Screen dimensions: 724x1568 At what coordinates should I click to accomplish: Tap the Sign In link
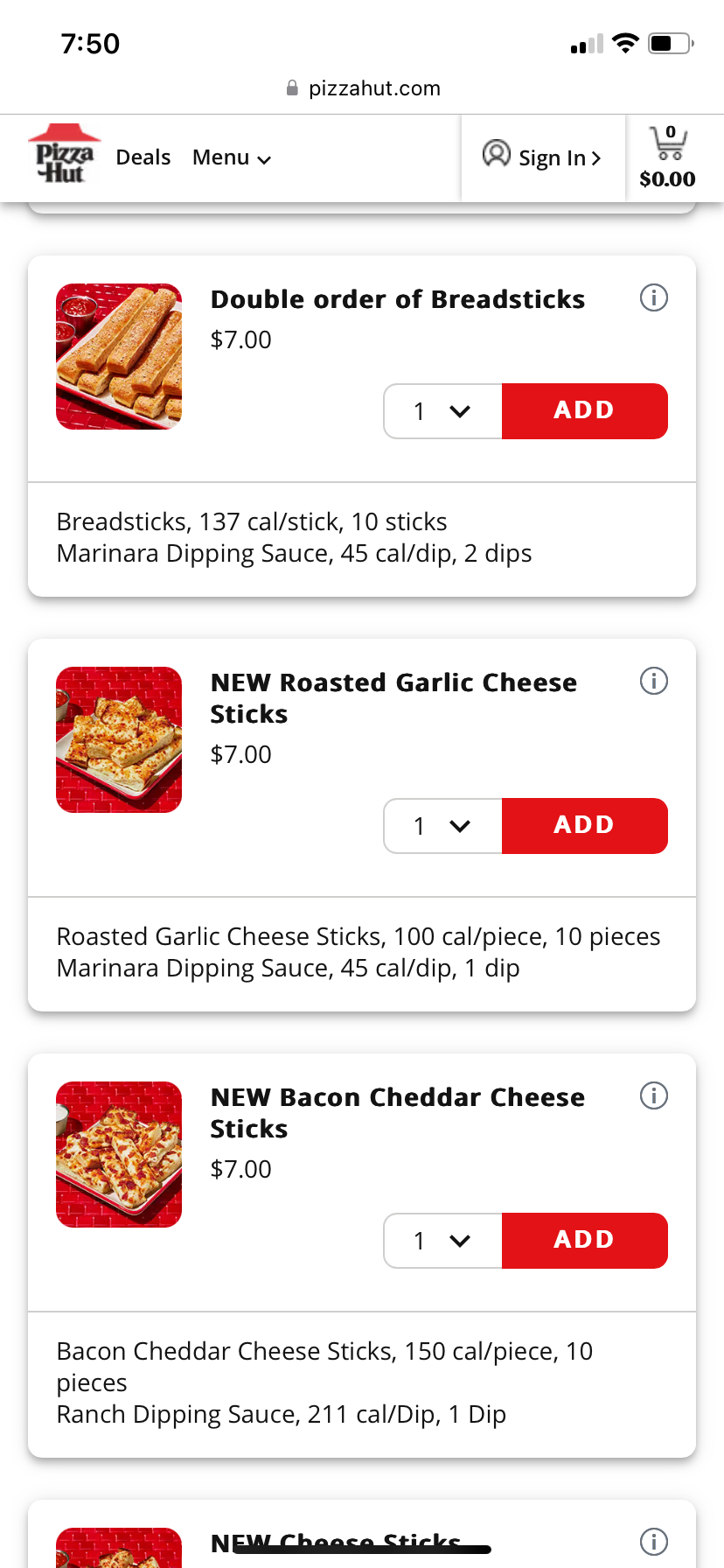(x=560, y=158)
